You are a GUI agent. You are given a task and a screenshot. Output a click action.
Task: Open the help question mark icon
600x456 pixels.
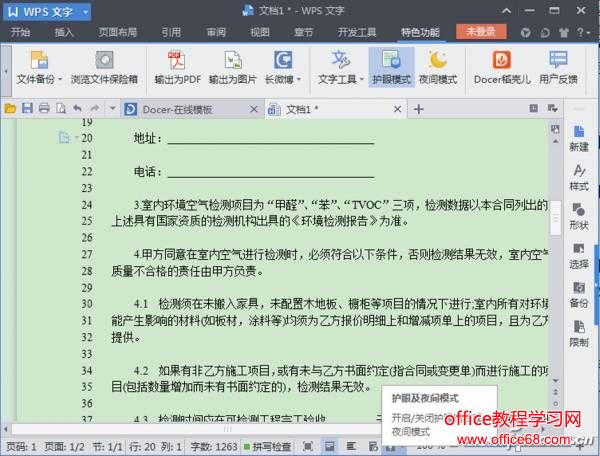pyautogui.click(x=580, y=33)
